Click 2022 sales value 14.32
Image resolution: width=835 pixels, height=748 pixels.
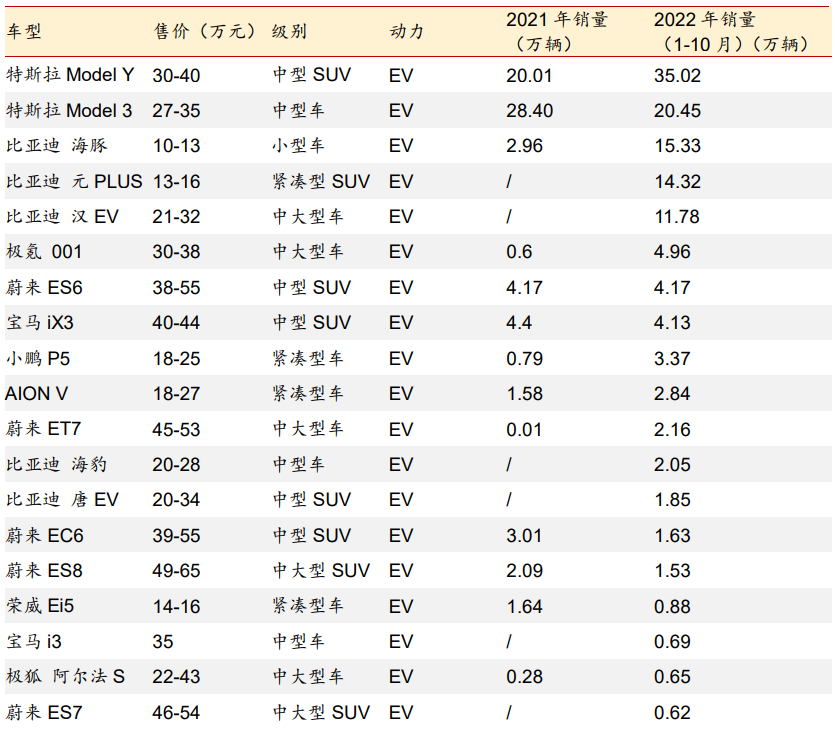677,182
